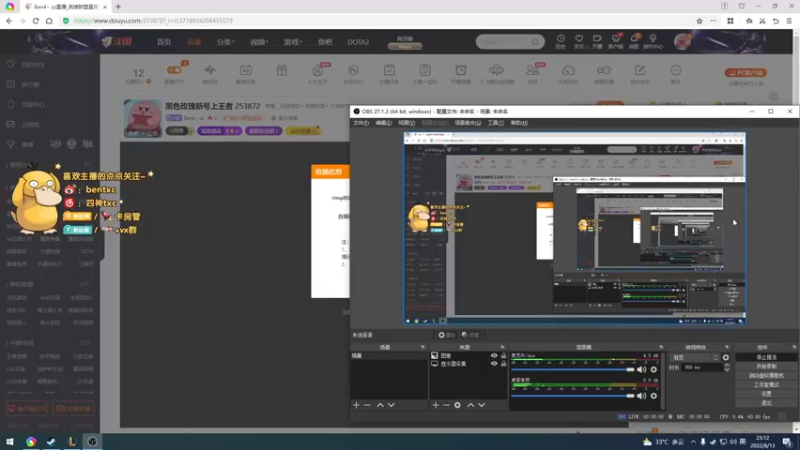The width and height of the screenshot is (800, 450).
Task: Click the alarm clock icon in Douyu streamer toolbar
Action: coord(461,70)
